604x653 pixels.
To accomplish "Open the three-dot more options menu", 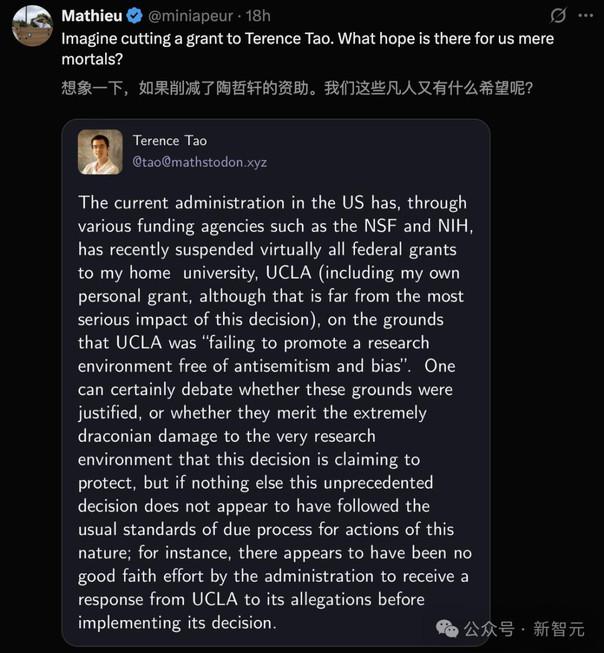I will point(586,16).
